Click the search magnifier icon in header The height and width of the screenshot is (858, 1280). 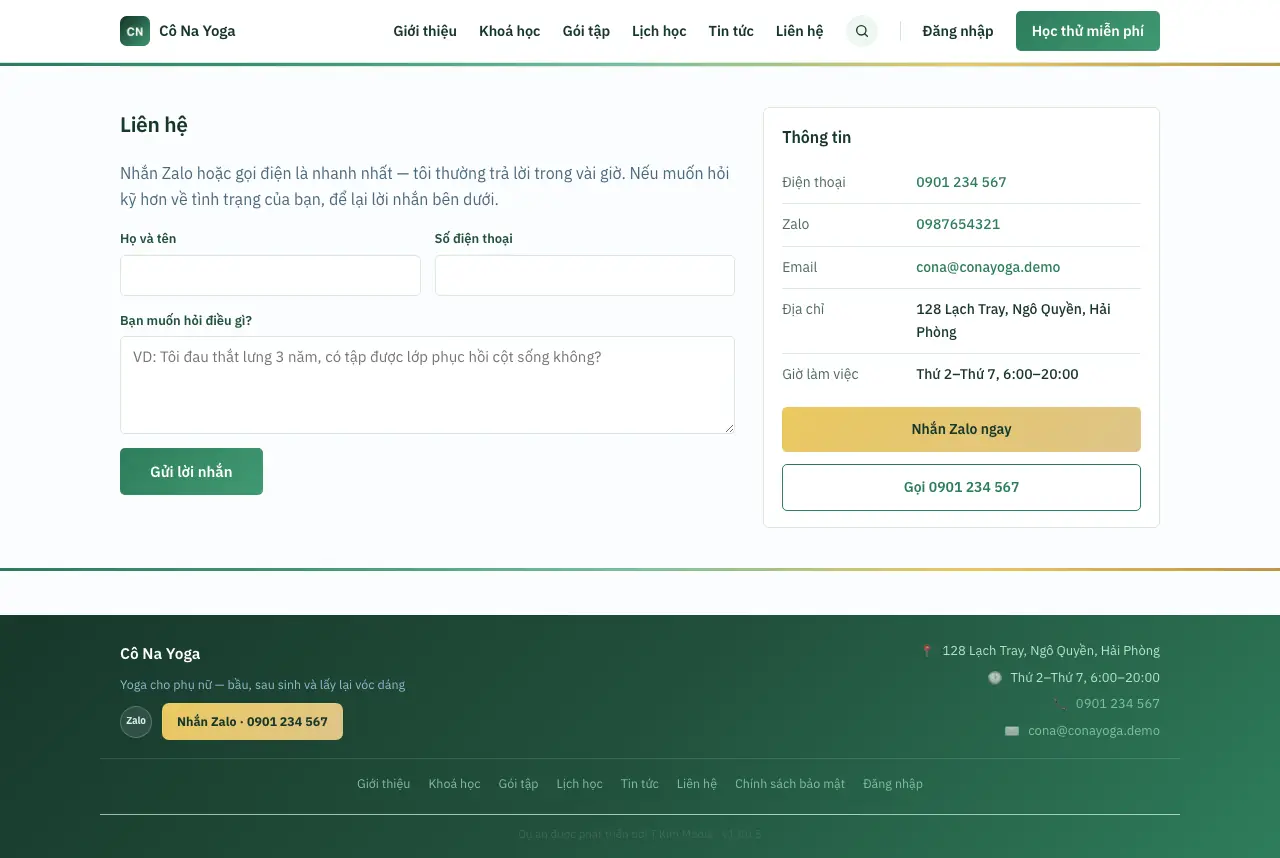[862, 31]
